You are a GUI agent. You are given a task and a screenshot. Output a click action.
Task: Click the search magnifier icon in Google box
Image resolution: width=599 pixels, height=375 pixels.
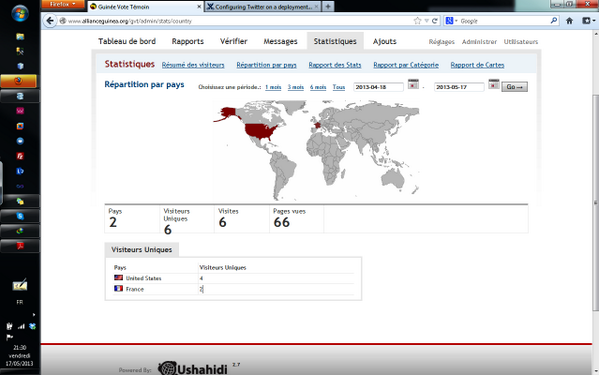(x=554, y=21)
